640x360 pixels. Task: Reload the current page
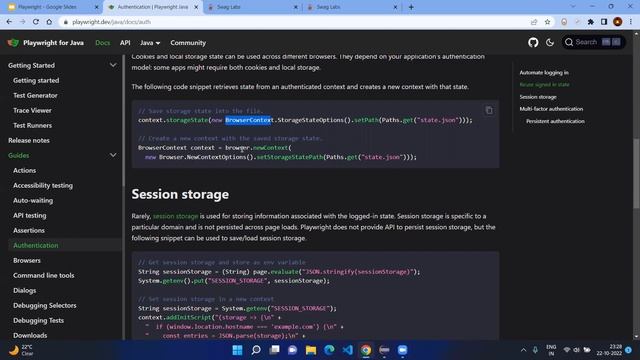click(x=36, y=22)
